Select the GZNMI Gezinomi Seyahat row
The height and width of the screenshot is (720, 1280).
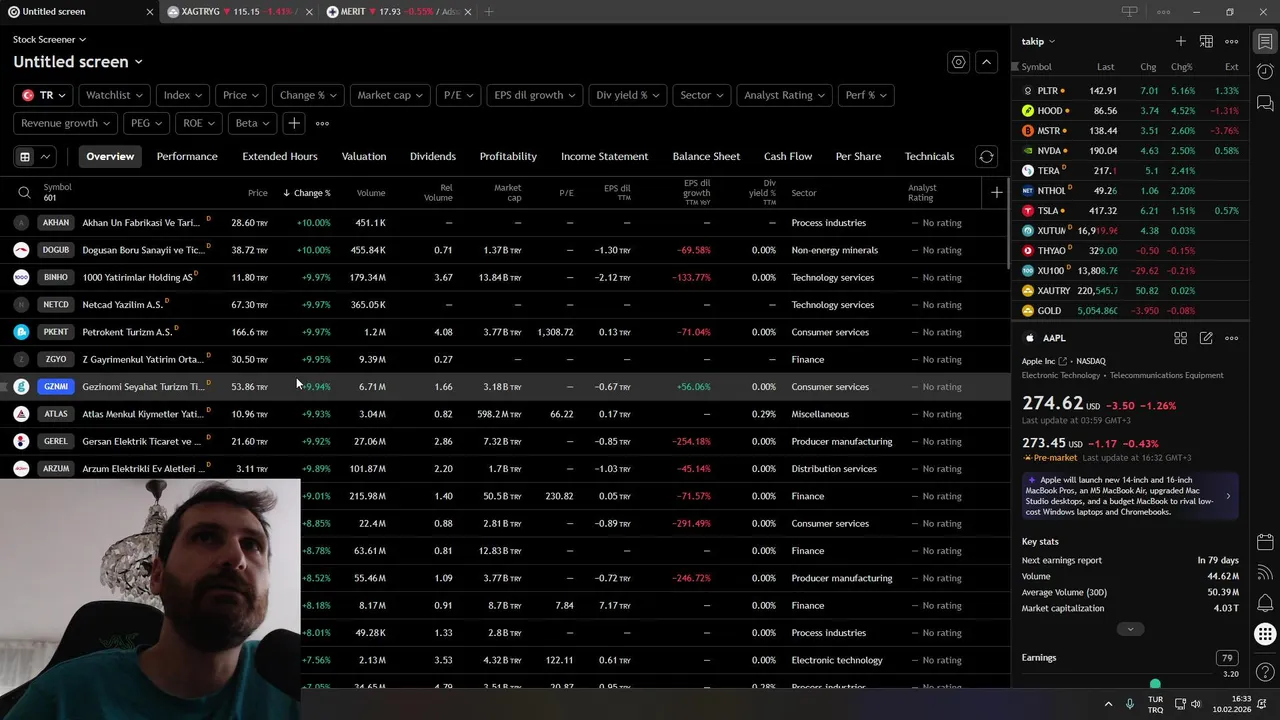tap(505, 386)
